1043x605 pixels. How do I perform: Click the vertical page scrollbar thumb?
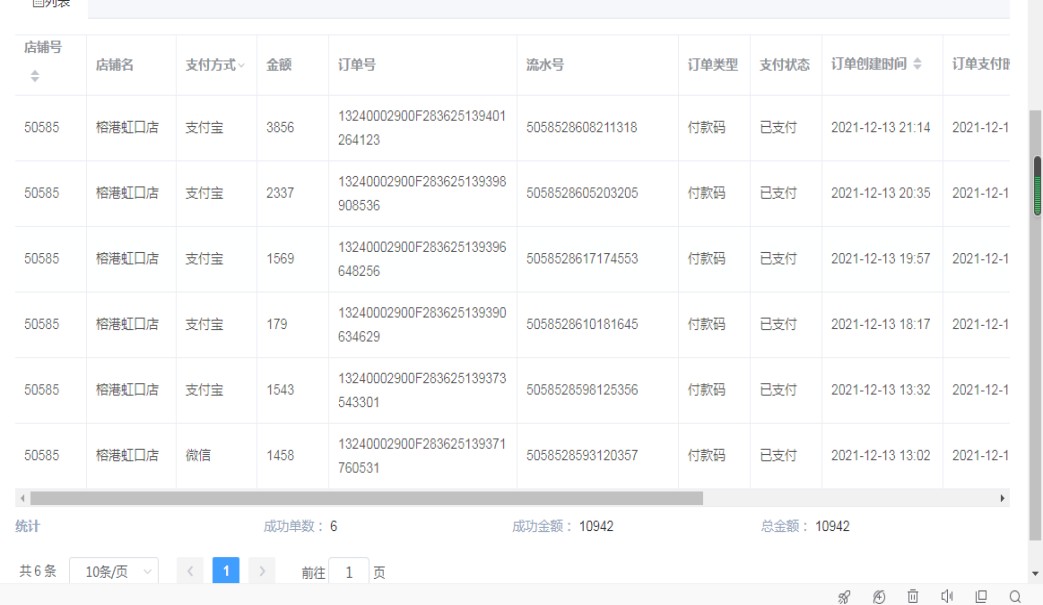point(1036,186)
